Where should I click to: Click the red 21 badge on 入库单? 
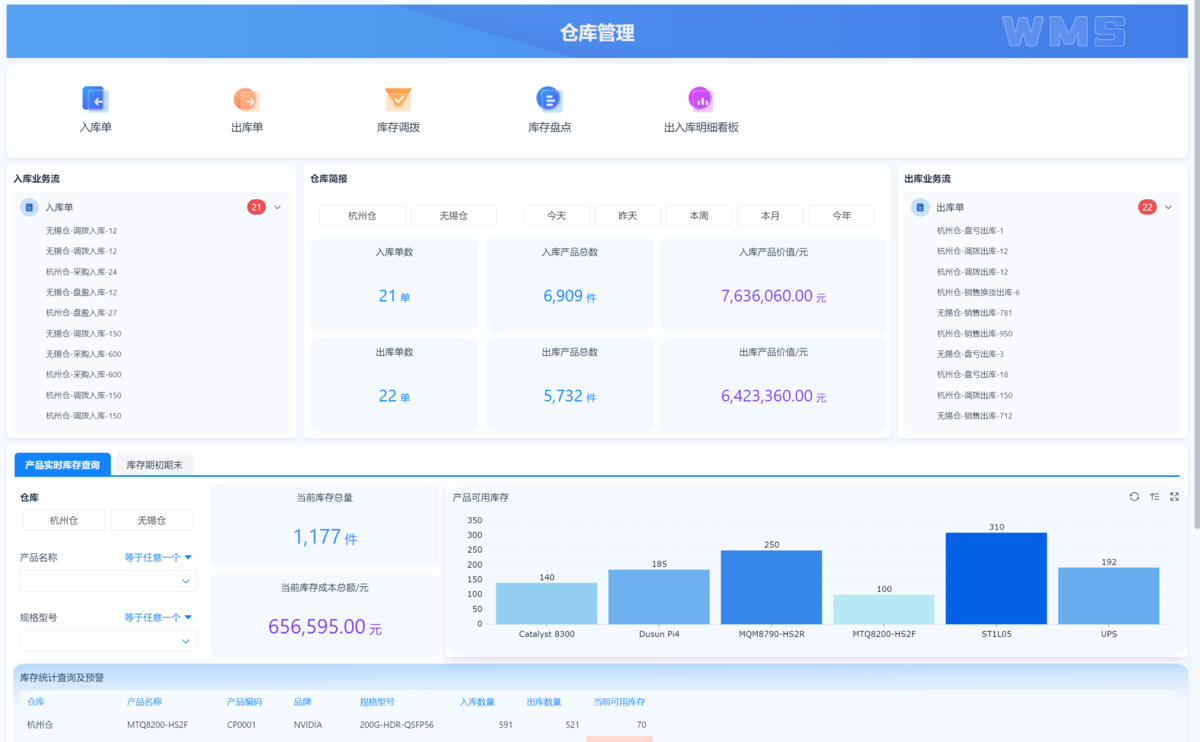(257, 207)
